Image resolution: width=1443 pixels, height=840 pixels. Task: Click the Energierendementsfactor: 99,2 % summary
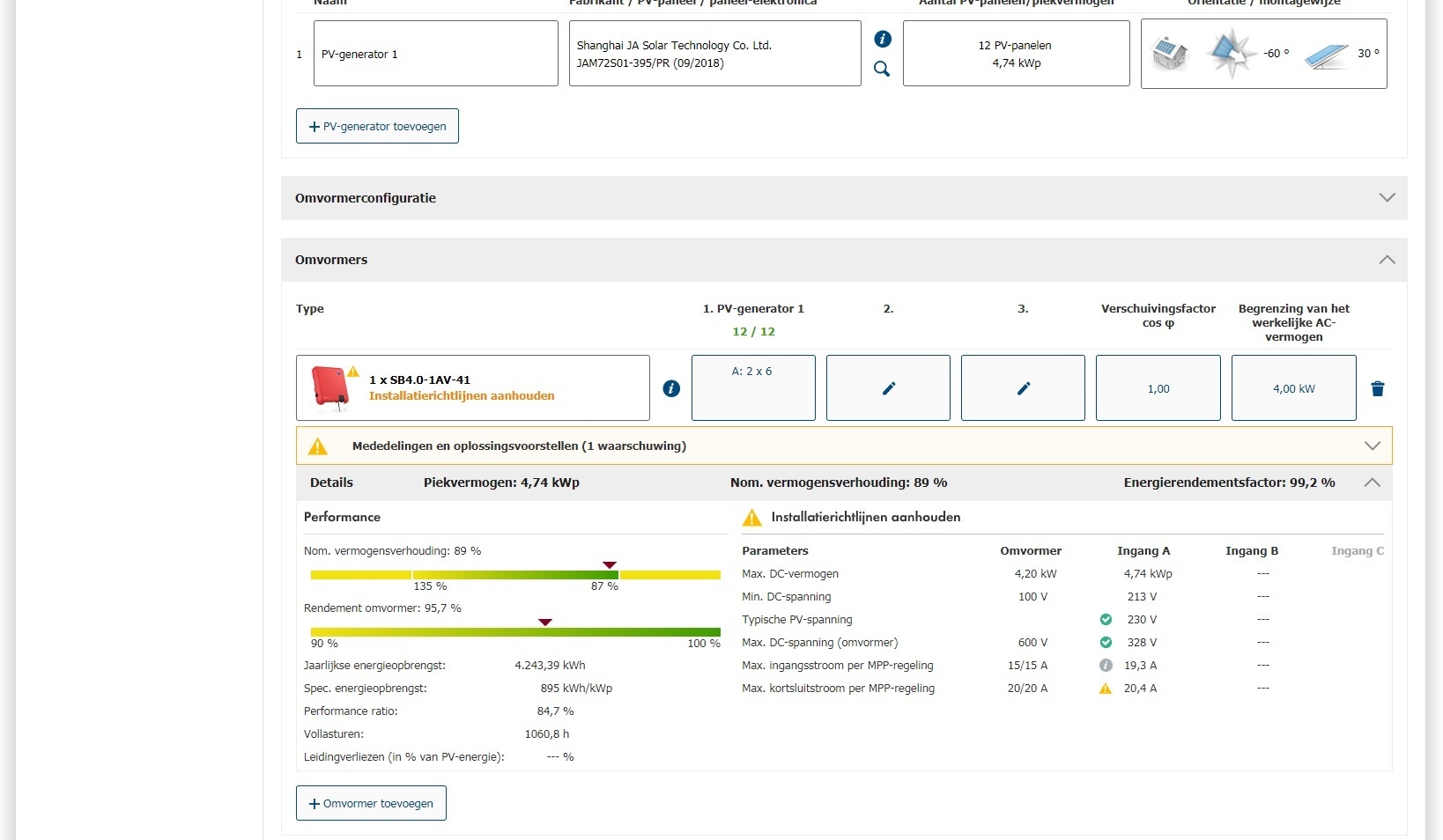pyautogui.click(x=1229, y=483)
